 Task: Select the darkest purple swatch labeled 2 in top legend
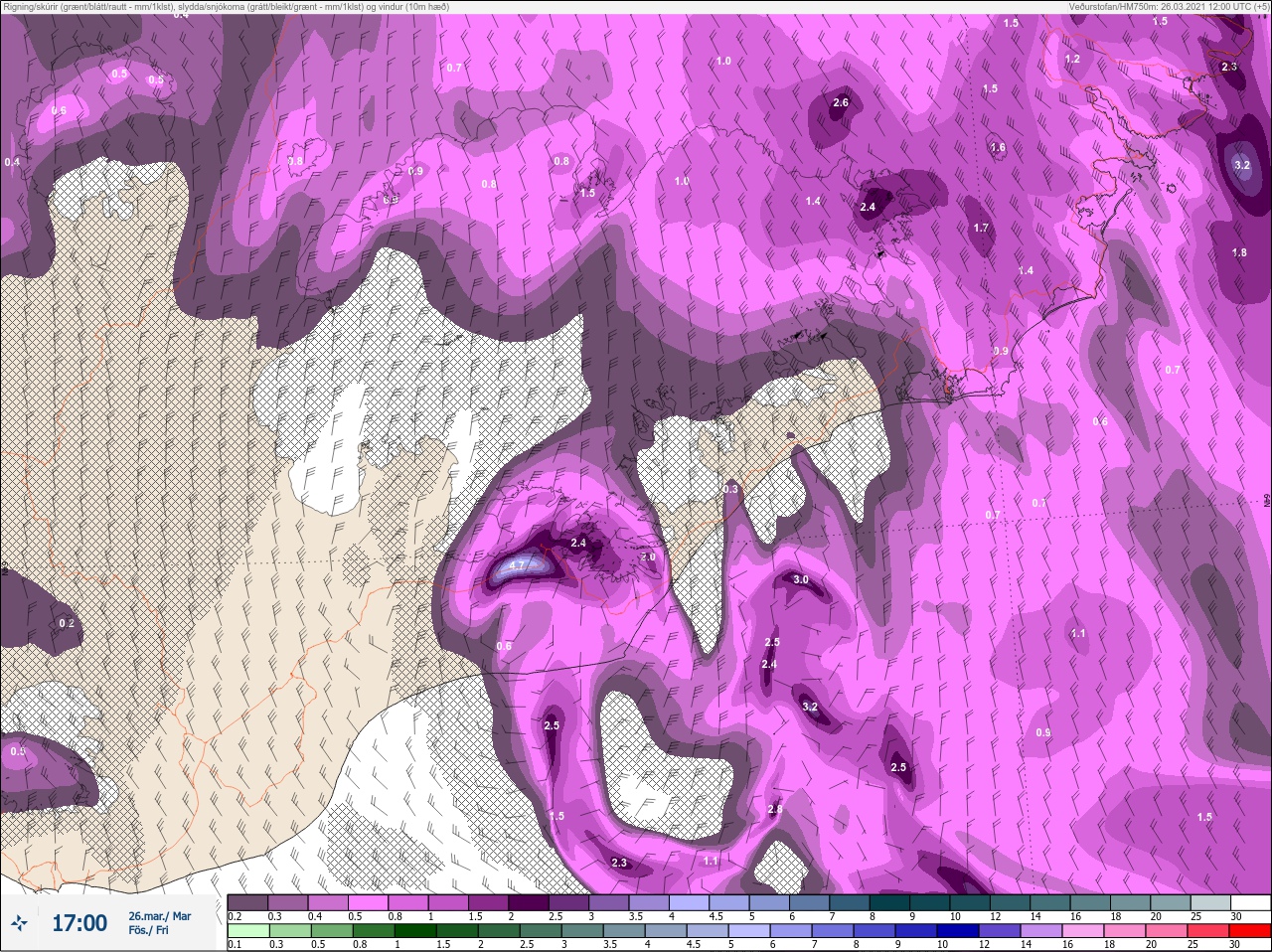pos(529,902)
